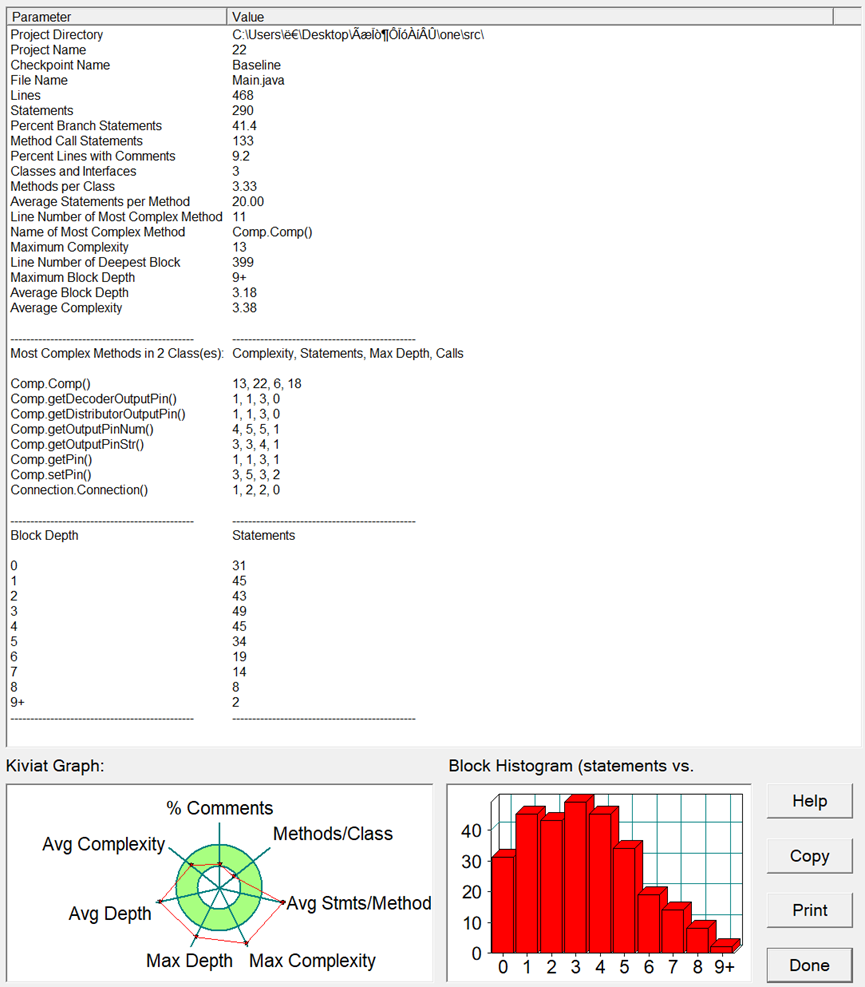The width and height of the screenshot is (865, 987).
Task: Click the Main.java value
Action: coord(258,80)
